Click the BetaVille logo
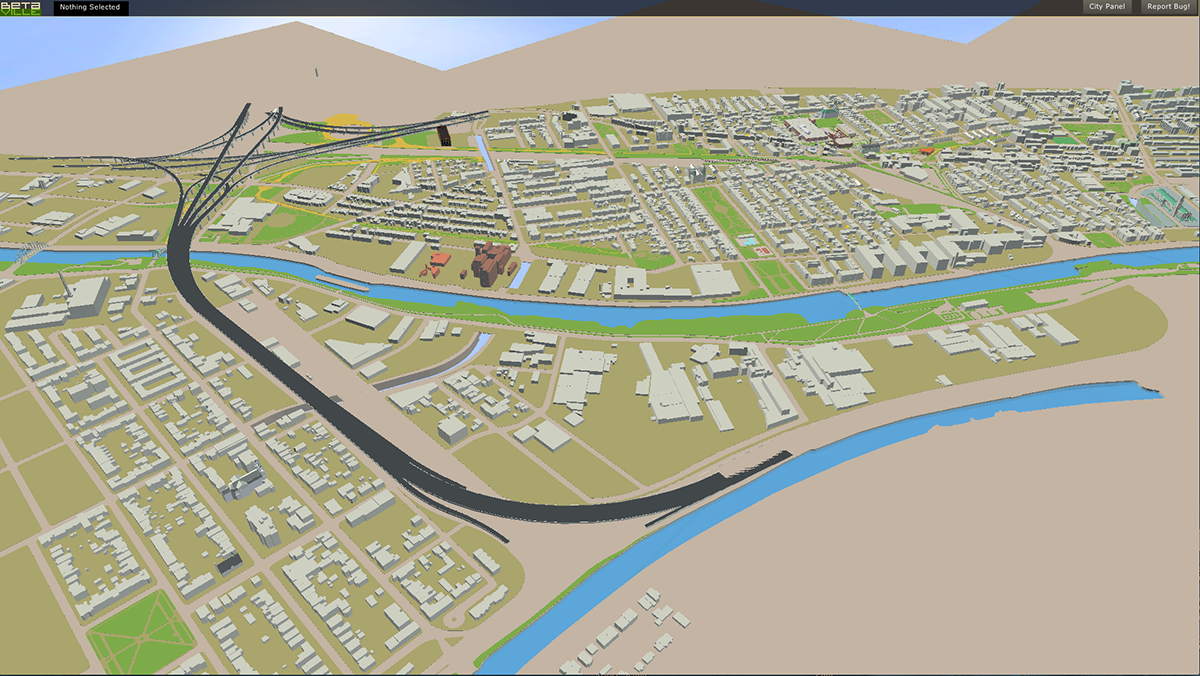 click(21, 8)
